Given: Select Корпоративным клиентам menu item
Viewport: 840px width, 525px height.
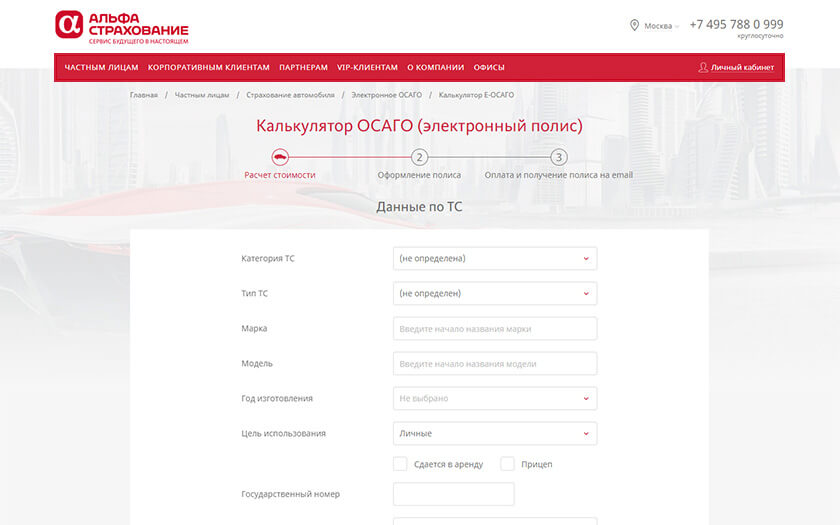Looking at the screenshot, I should click(208, 67).
